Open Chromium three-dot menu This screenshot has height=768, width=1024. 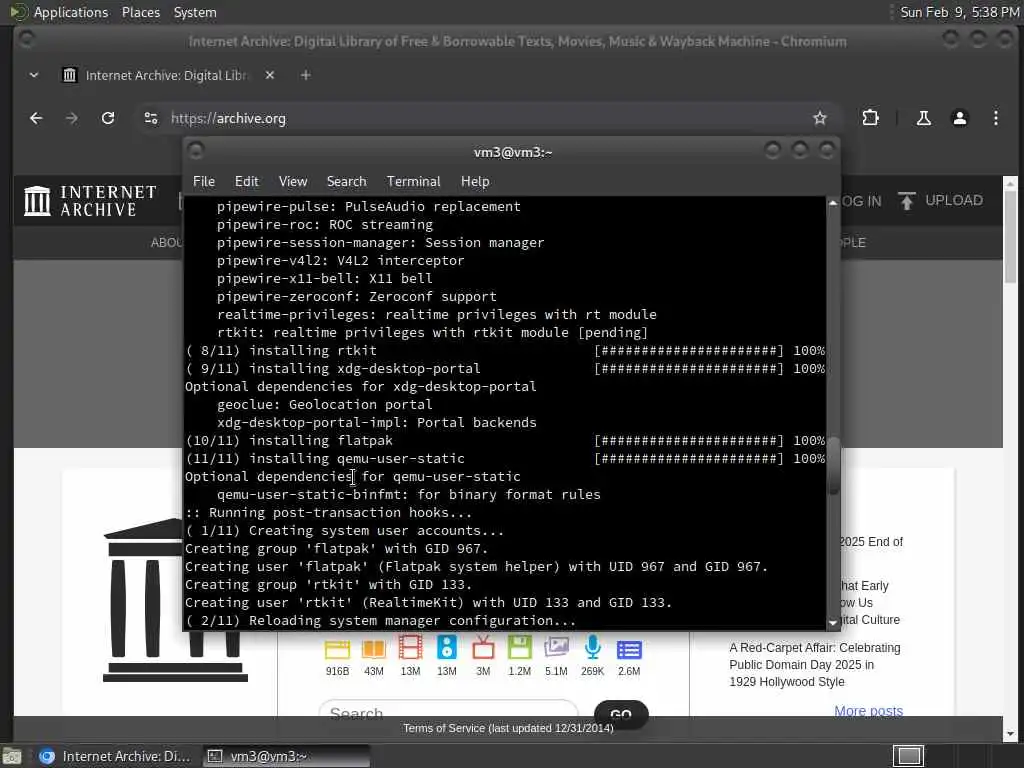(995, 118)
